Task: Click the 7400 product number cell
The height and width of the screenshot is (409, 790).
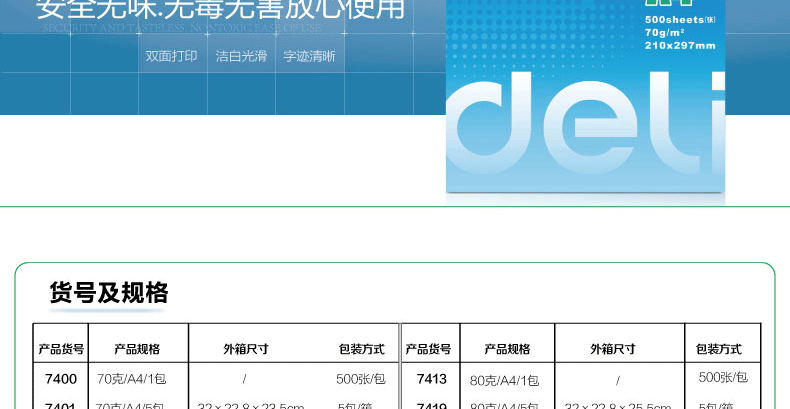Action: pyautogui.click(x=61, y=379)
